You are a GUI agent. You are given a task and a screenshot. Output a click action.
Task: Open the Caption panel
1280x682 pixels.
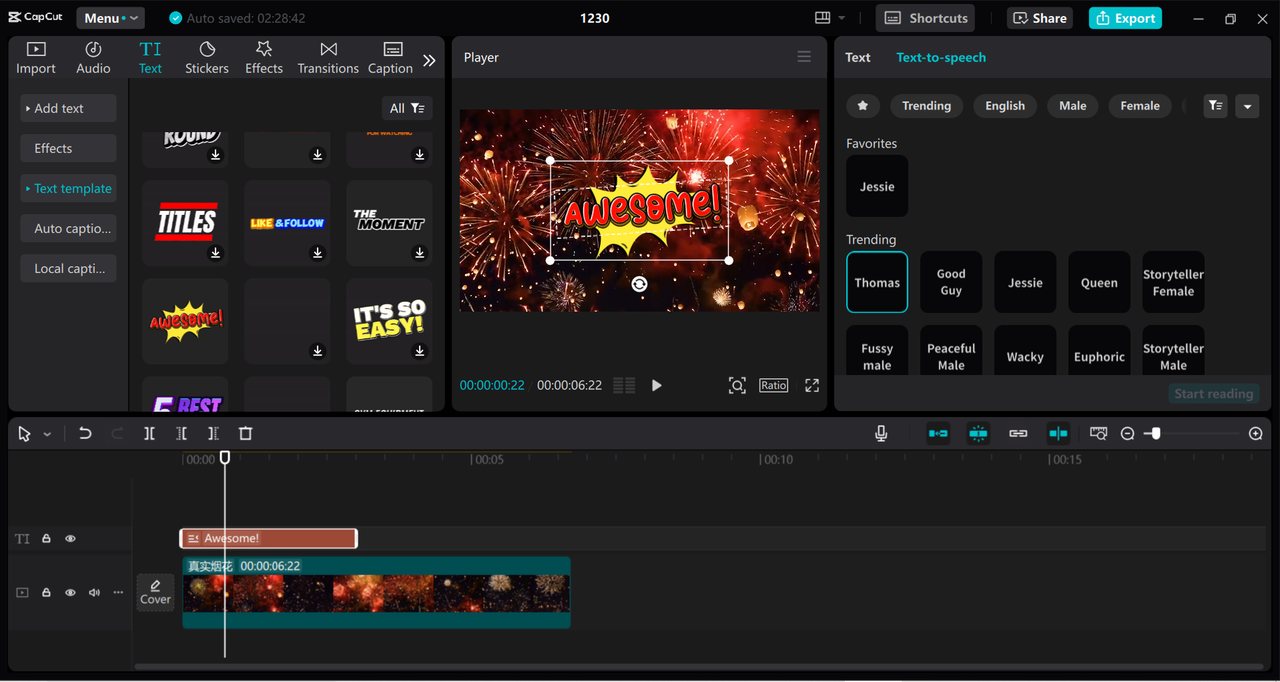pyautogui.click(x=390, y=58)
